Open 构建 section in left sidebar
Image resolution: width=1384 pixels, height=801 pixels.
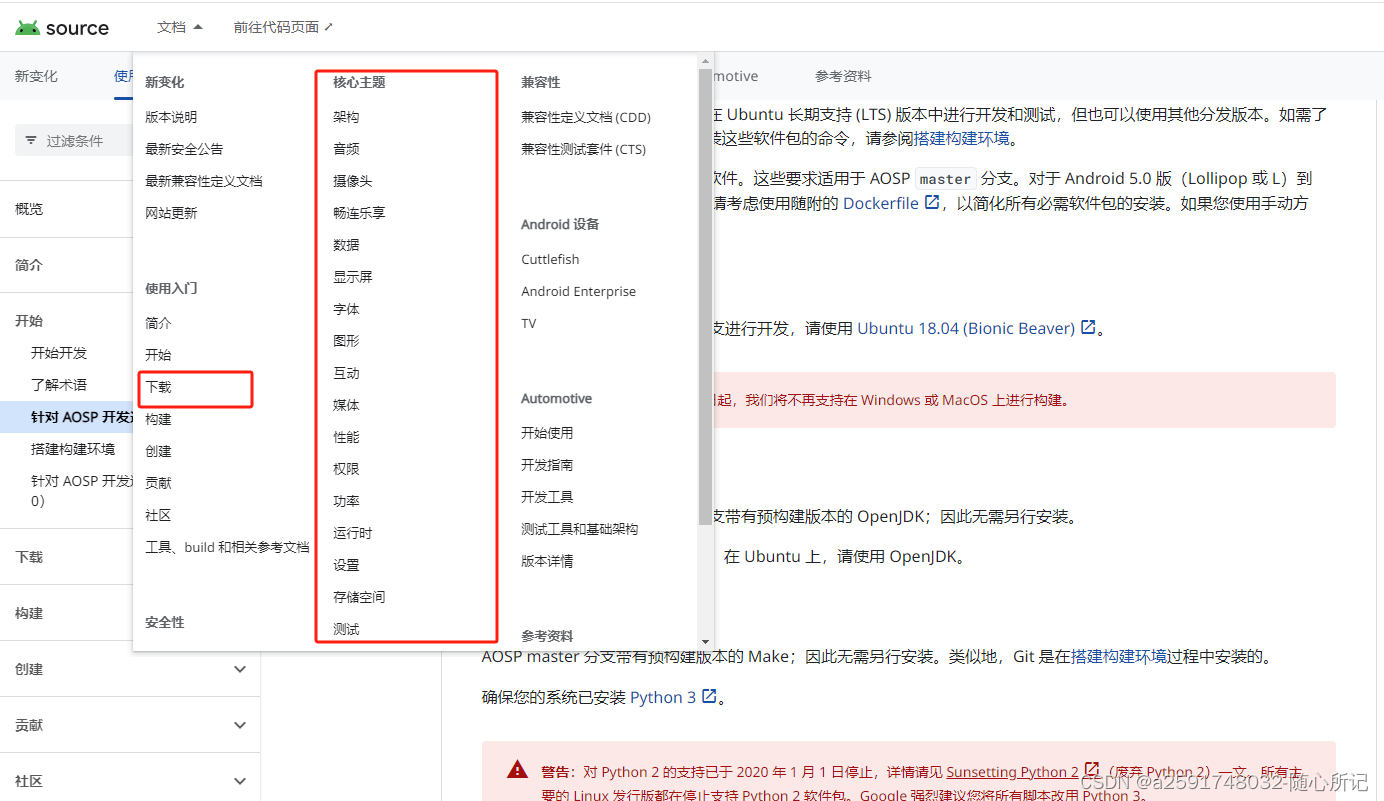[29, 613]
